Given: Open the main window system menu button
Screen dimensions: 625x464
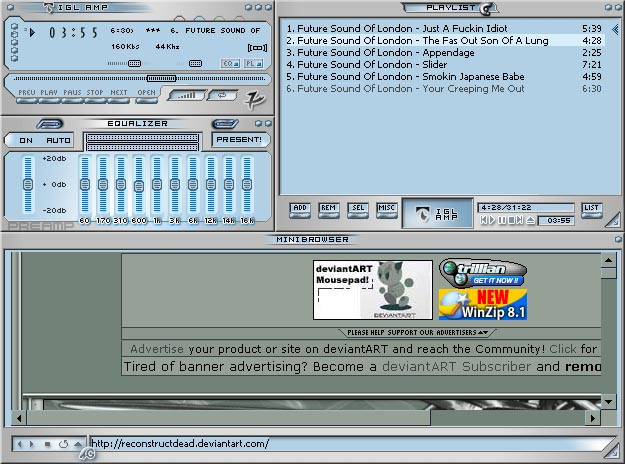Looking at the screenshot, I should pyautogui.click(x=10, y=7).
